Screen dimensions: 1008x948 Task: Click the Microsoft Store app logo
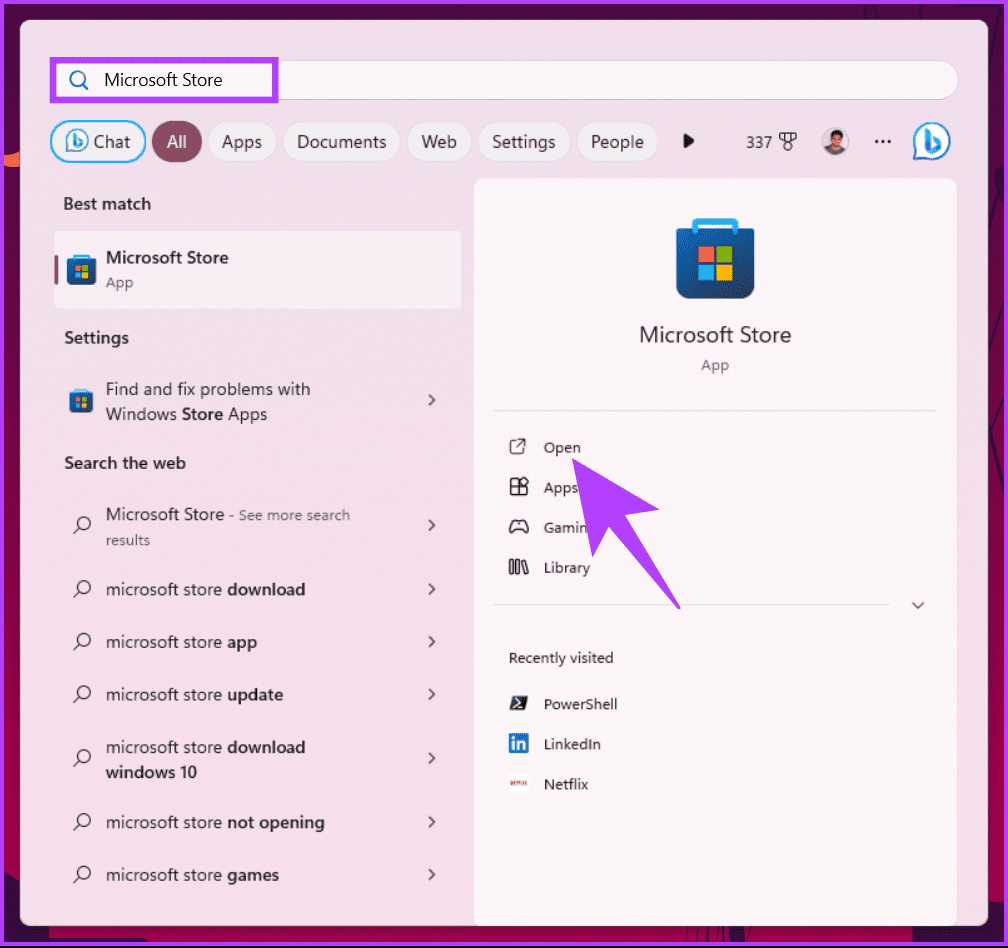click(x=714, y=258)
